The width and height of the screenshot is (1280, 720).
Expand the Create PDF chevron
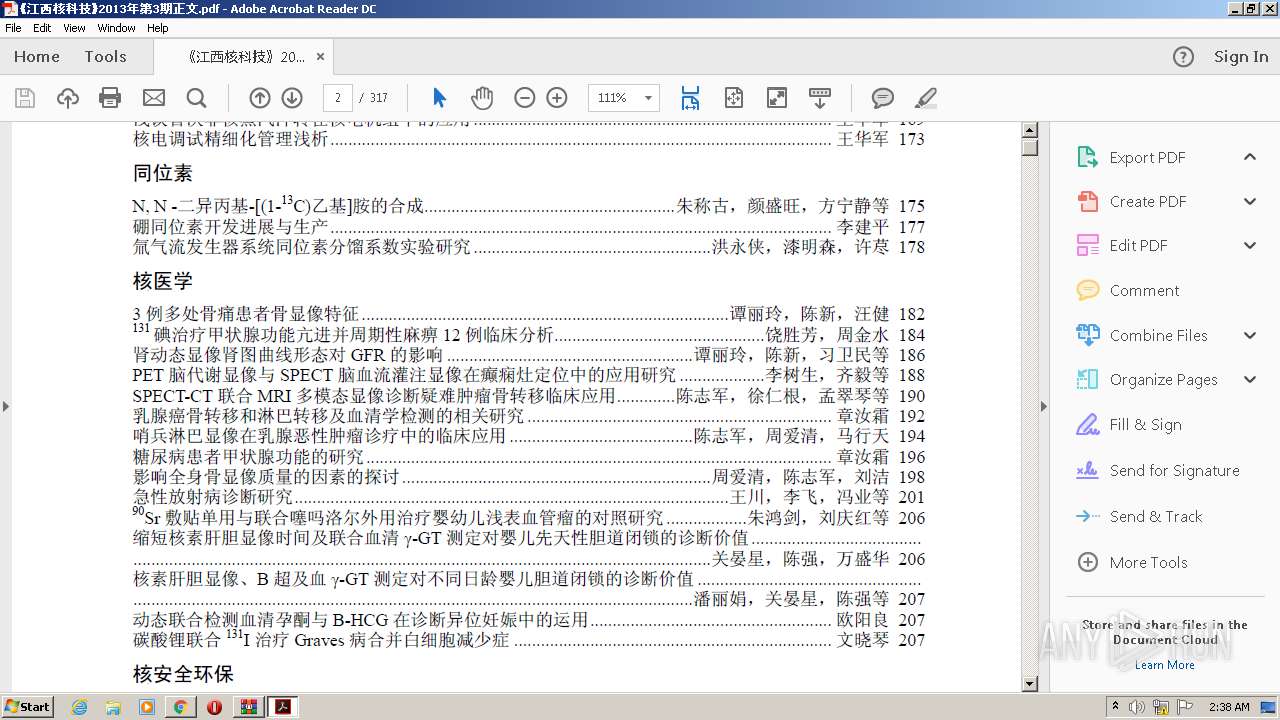[1250, 201]
